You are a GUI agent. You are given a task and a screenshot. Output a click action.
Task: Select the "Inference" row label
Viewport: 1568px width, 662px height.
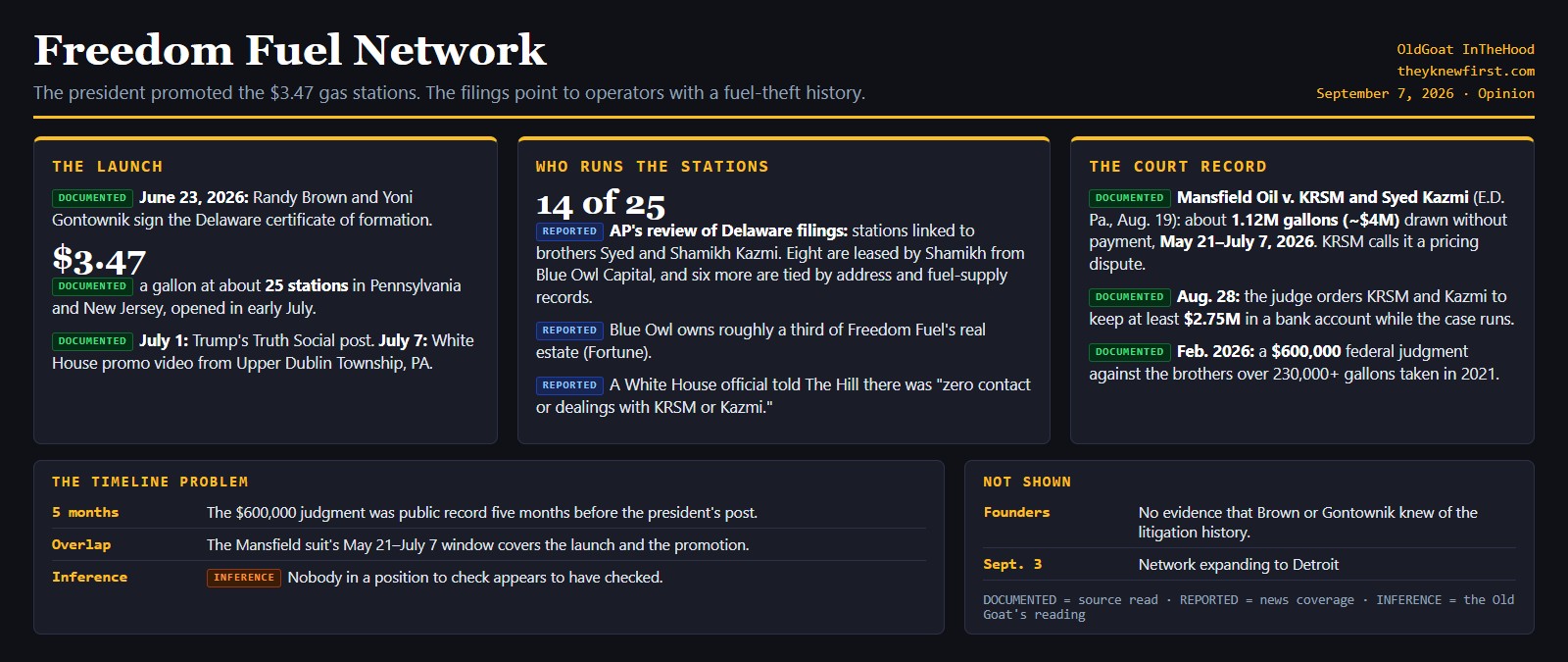[x=89, y=577]
